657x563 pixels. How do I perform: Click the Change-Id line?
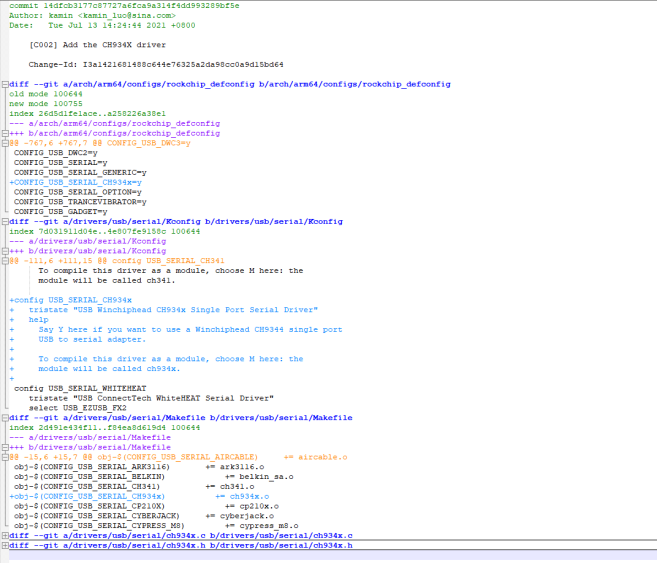tap(156, 65)
